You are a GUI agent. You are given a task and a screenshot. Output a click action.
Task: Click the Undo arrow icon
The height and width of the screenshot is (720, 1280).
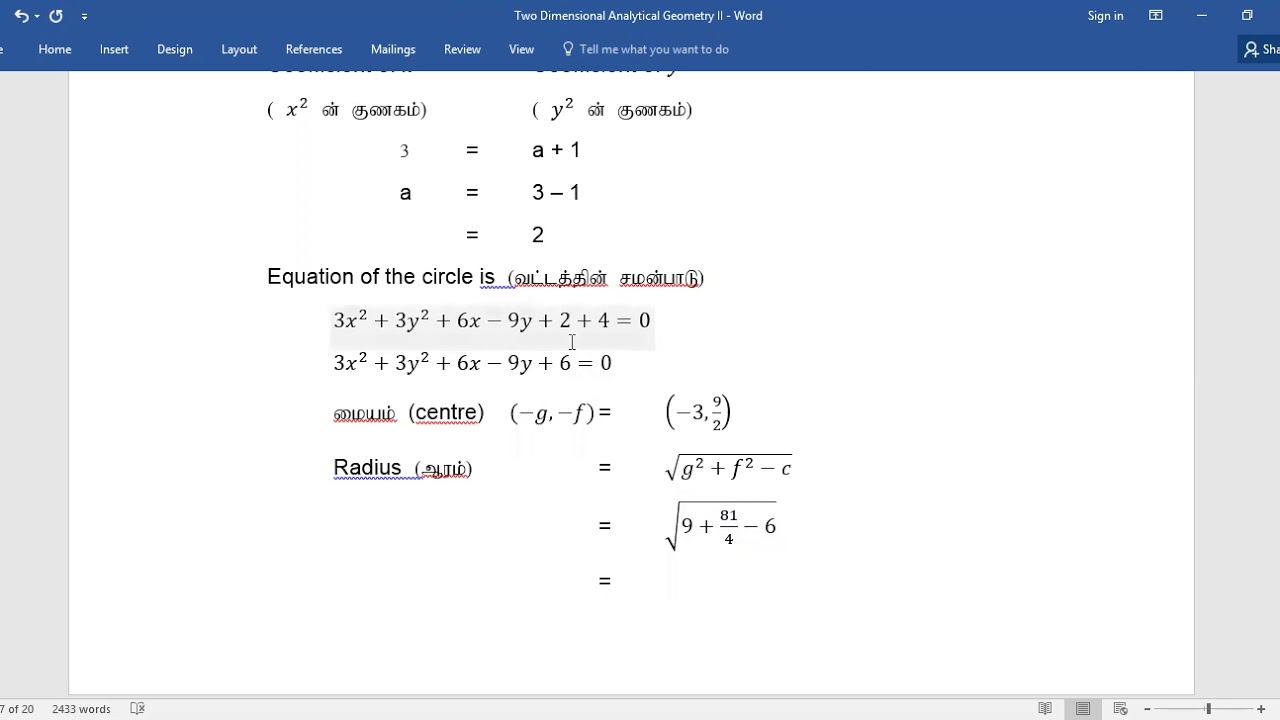[x=20, y=16]
